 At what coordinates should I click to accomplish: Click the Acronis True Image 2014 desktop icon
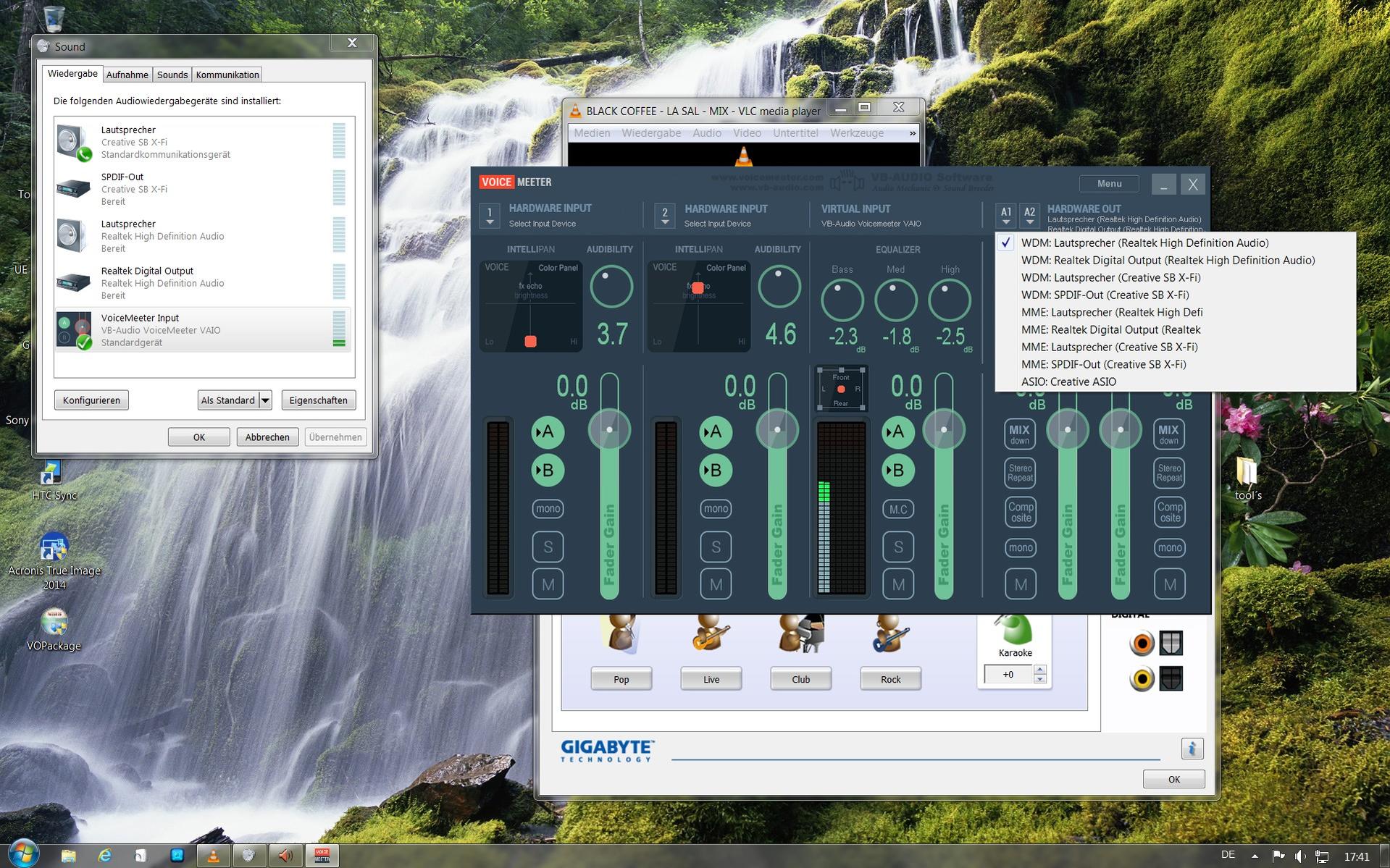pos(54,562)
